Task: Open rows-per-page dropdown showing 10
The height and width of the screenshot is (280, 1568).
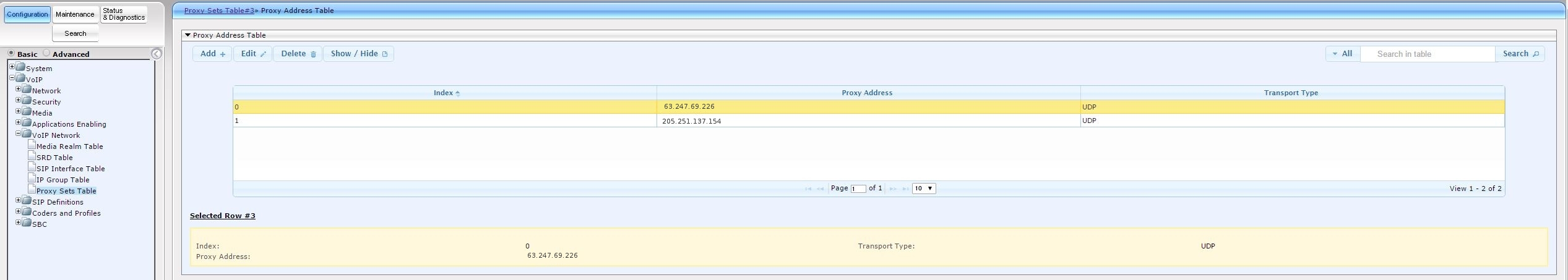Action: [x=923, y=189]
